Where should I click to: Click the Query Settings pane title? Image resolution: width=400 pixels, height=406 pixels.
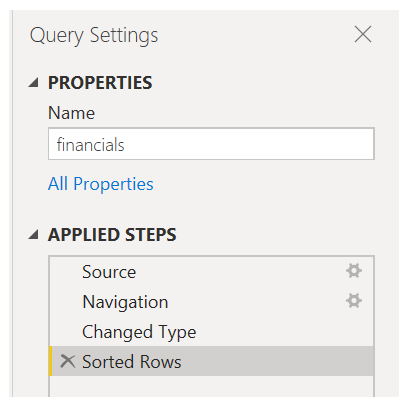click(94, 36)
